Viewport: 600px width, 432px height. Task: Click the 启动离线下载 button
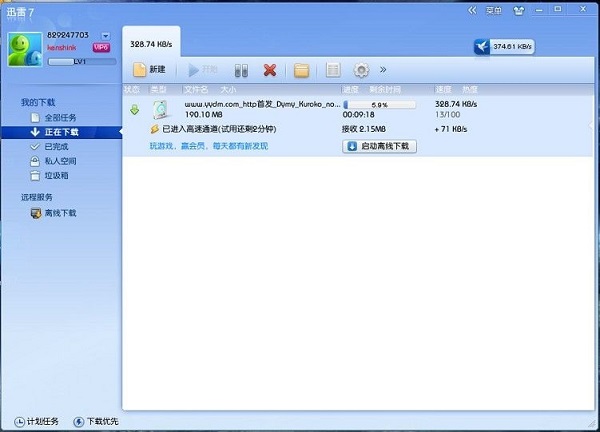(x=379, y=146)
